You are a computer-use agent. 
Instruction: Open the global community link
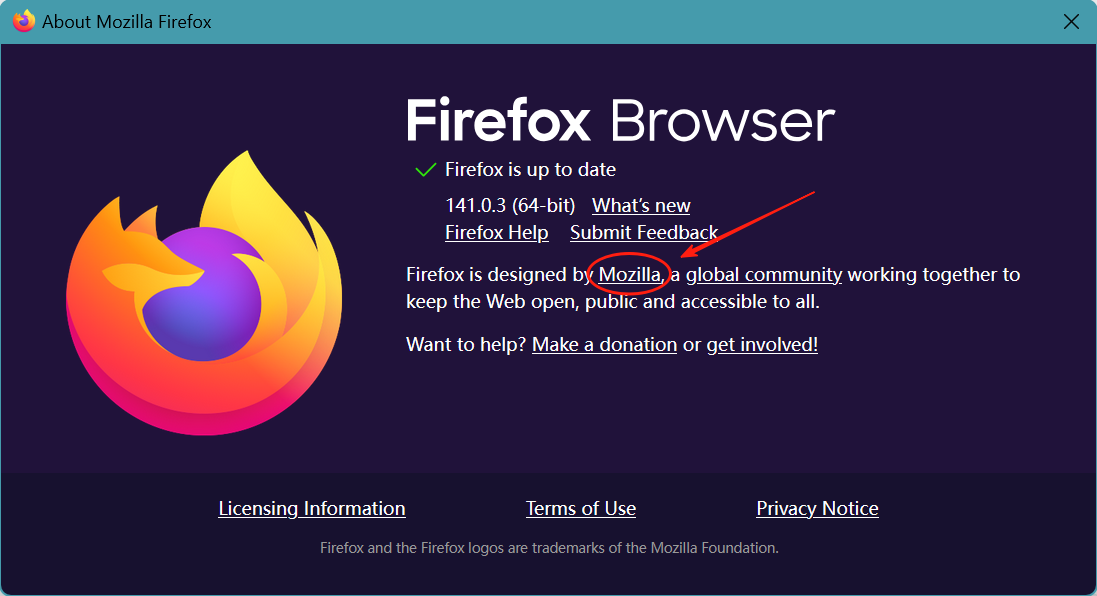pos(764,274)
